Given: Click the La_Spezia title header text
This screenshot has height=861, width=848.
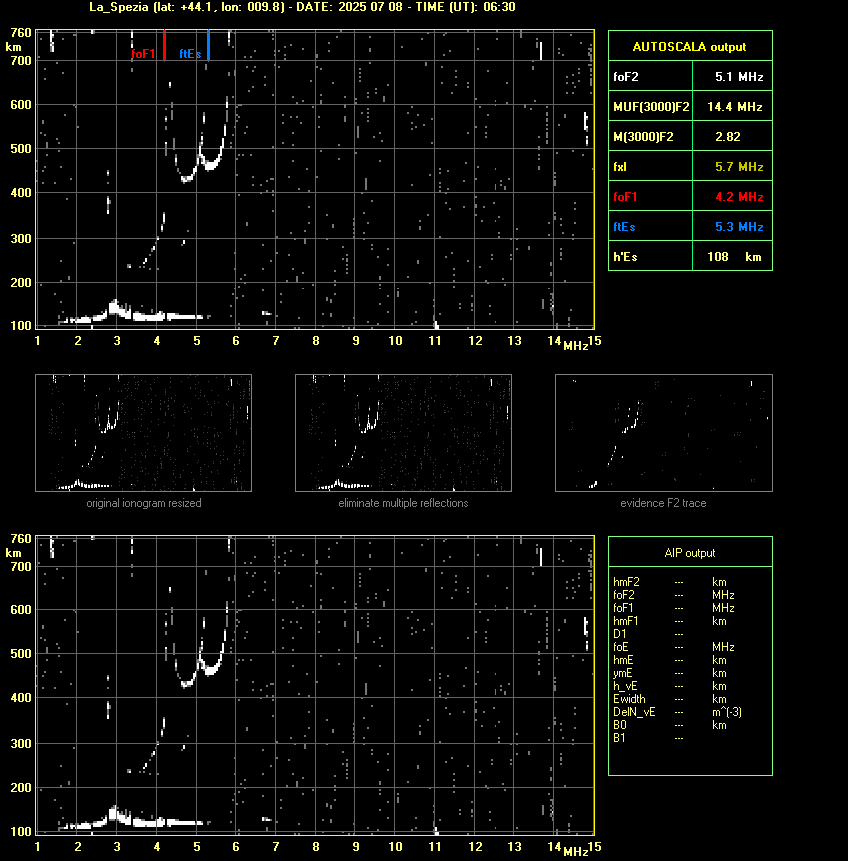Looking at the screenshot, I should [x=302, y=7].
